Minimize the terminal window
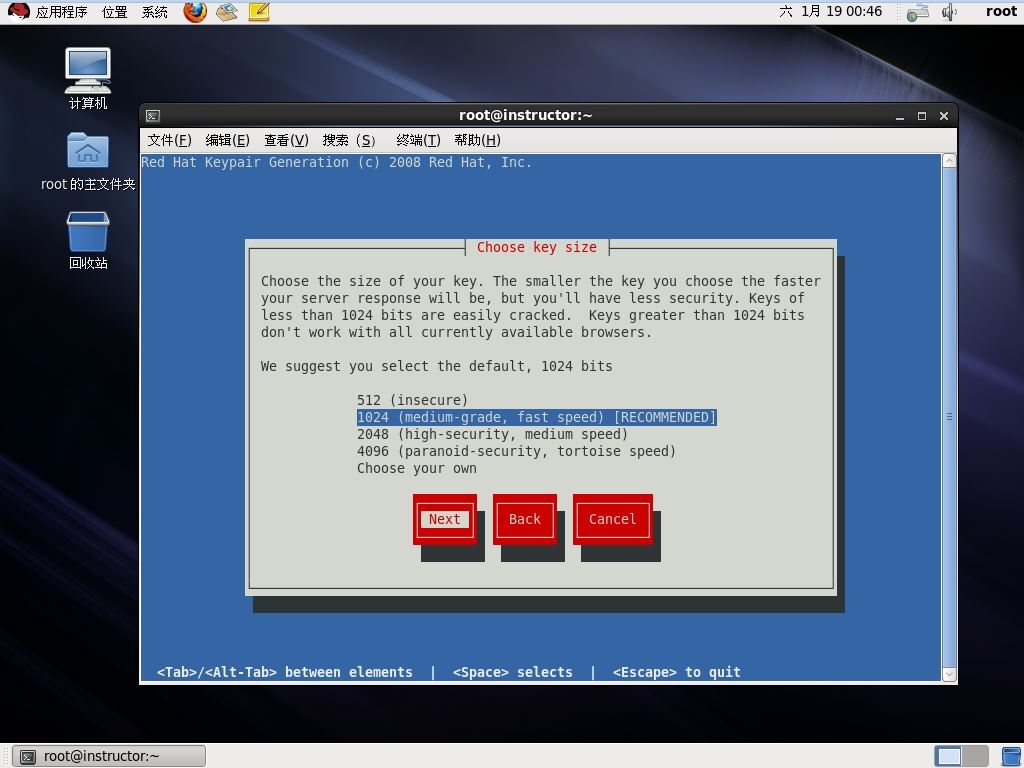This screenshot has width=1024, height=768. point(900,116)
